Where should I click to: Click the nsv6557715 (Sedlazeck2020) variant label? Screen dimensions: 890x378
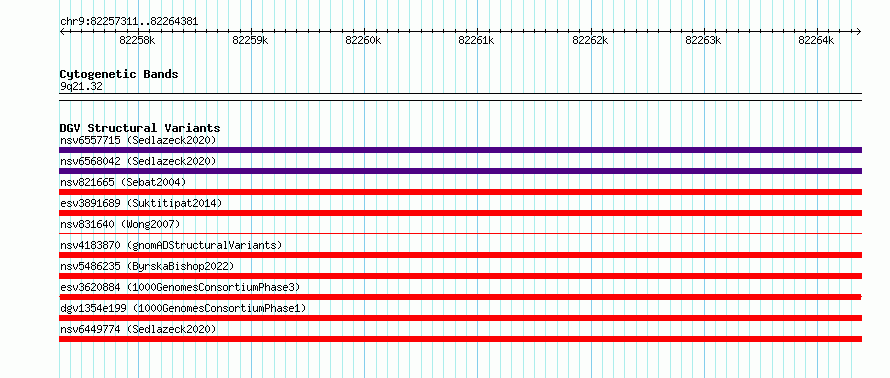click(x=138, y=140)
